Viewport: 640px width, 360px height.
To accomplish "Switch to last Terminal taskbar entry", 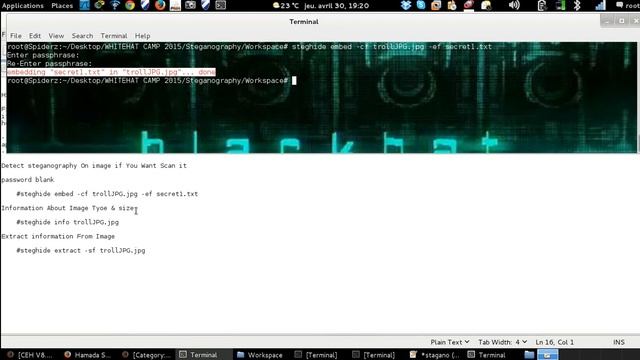I will 487,355.
